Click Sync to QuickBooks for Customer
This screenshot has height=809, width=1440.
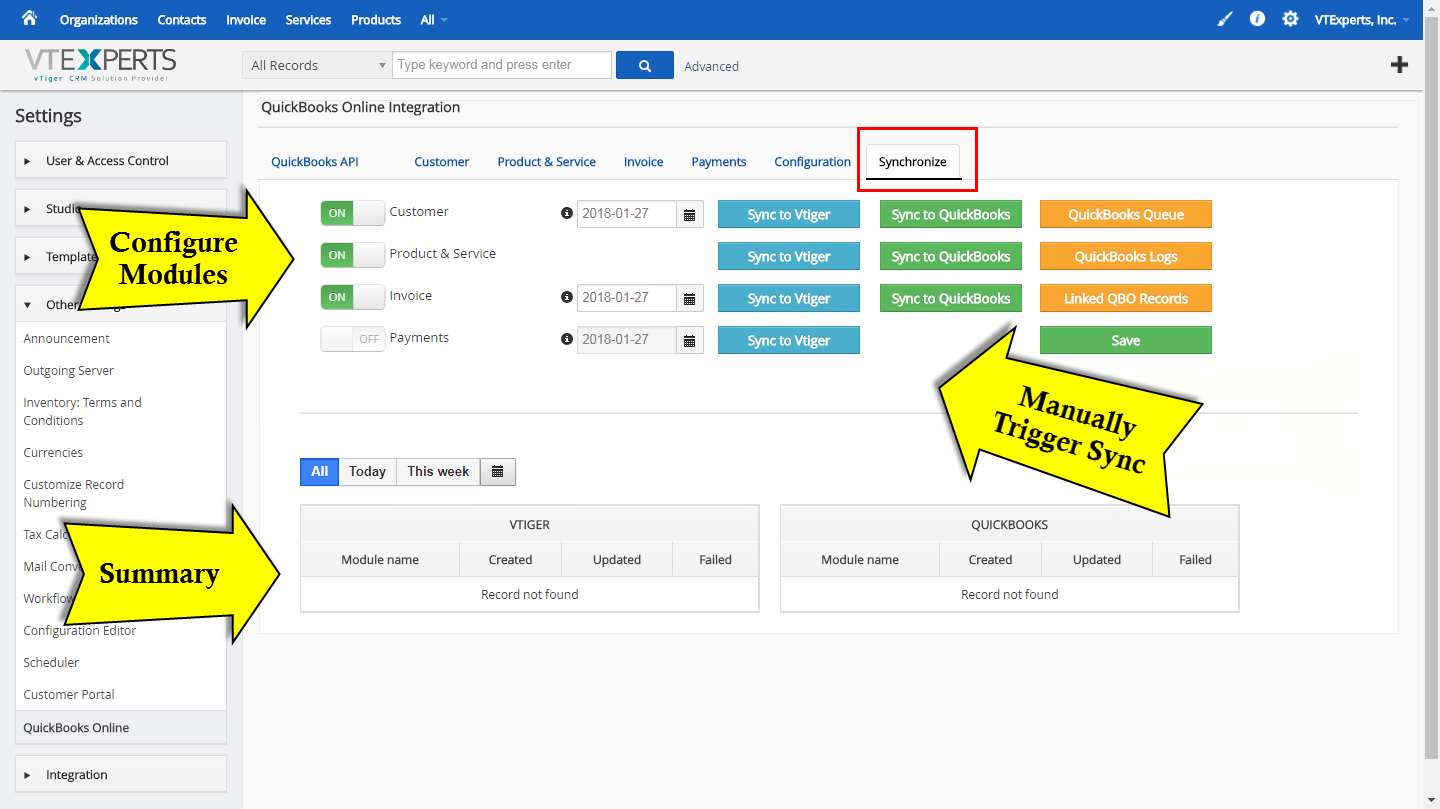click(x=951, y=214)
